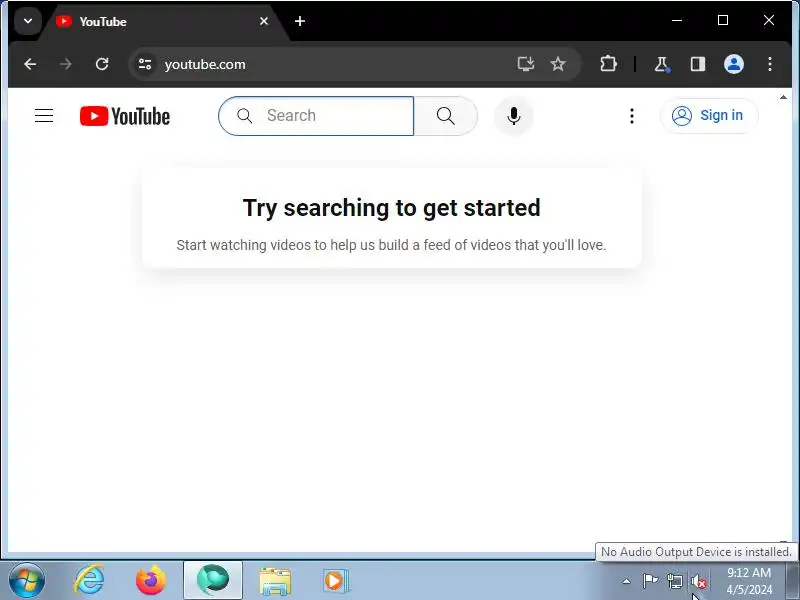The image size is (800, 600).
Task: Focus the YouTube Search input field
Action: pyautogui.click(x=316, y=116)
